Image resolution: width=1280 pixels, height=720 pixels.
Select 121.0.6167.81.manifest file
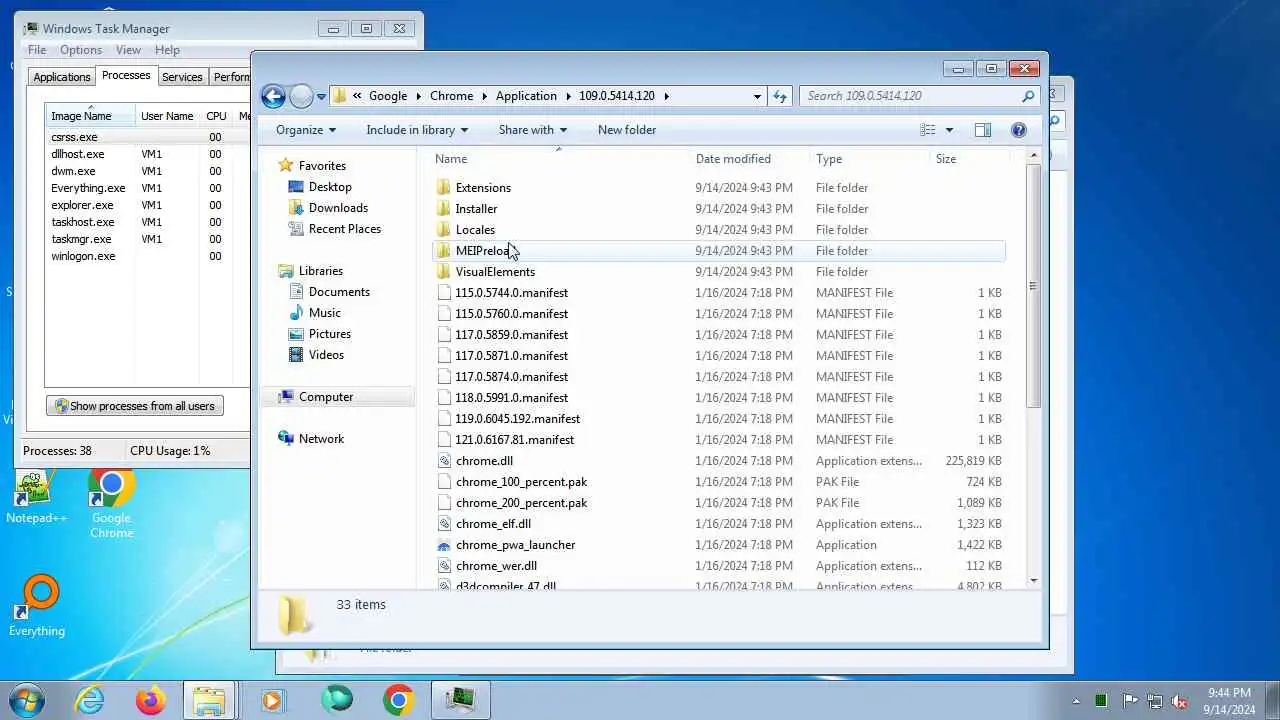click(515, 440)
